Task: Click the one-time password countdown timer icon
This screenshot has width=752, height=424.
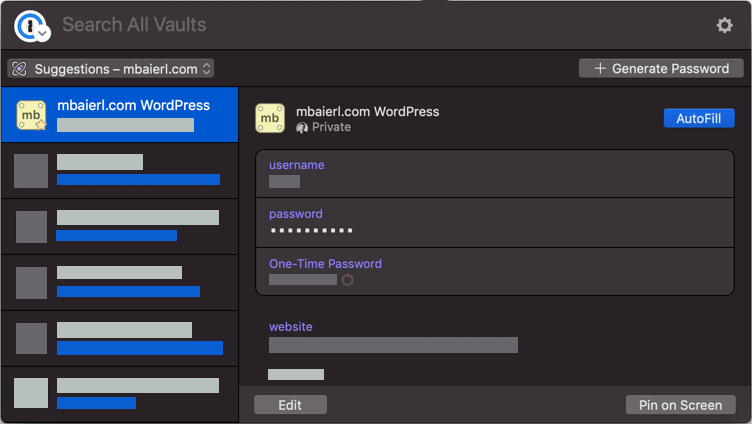Action: tap(347, 280)
